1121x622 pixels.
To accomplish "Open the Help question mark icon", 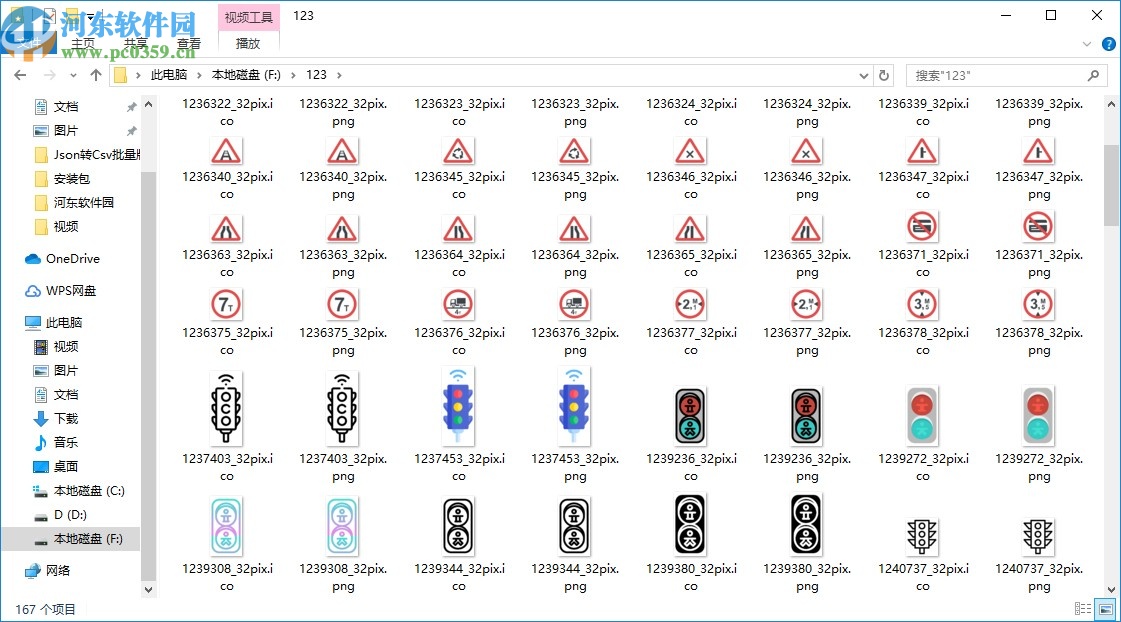I will [x=1108, y=44].
